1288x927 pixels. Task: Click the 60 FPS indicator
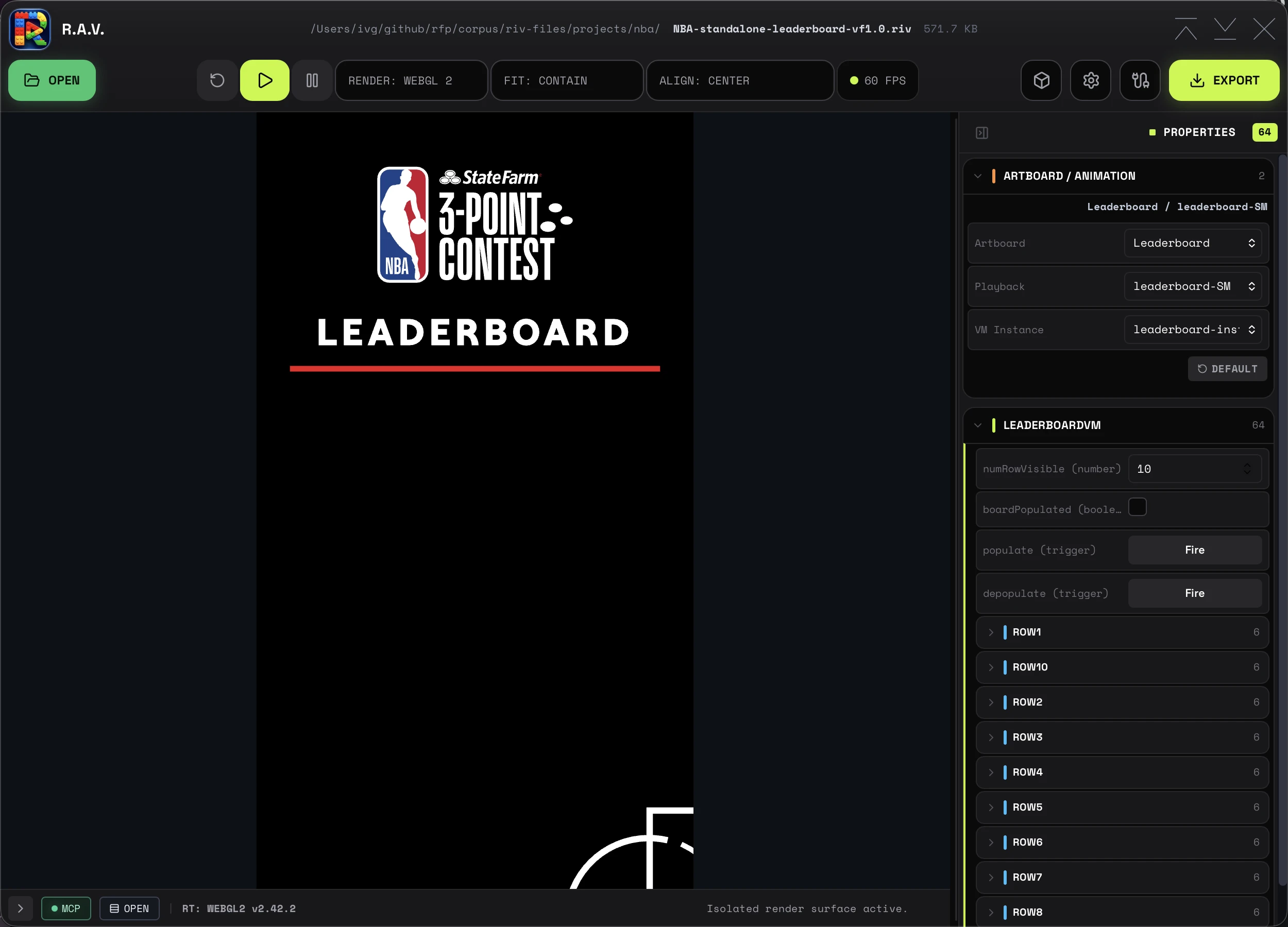[x=877, y=80]
